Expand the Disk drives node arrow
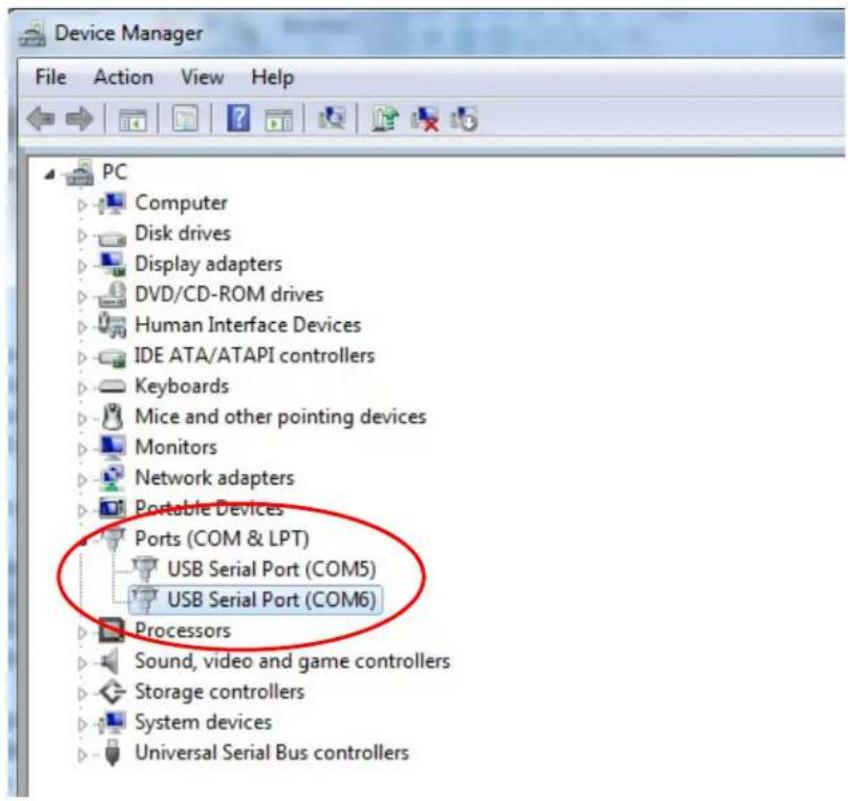The height and width of the screenshot is (801, 848). pyautogui.click(x=82, y=235)
